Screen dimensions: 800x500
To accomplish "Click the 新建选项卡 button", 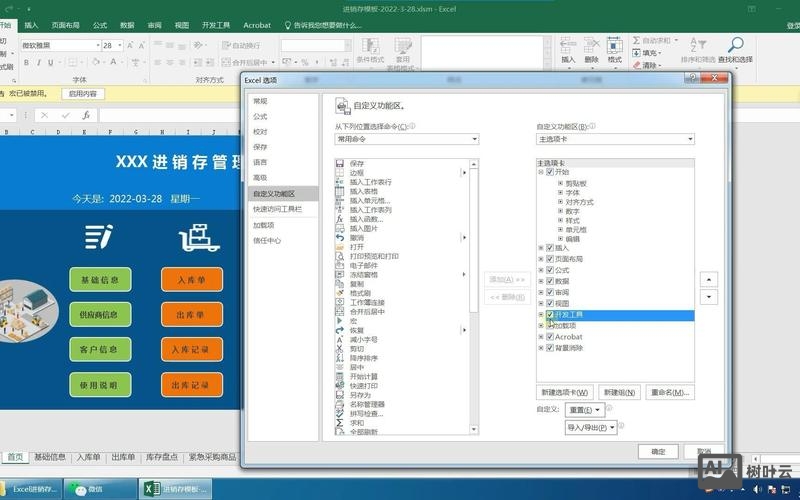I will [x=564, y=392].
